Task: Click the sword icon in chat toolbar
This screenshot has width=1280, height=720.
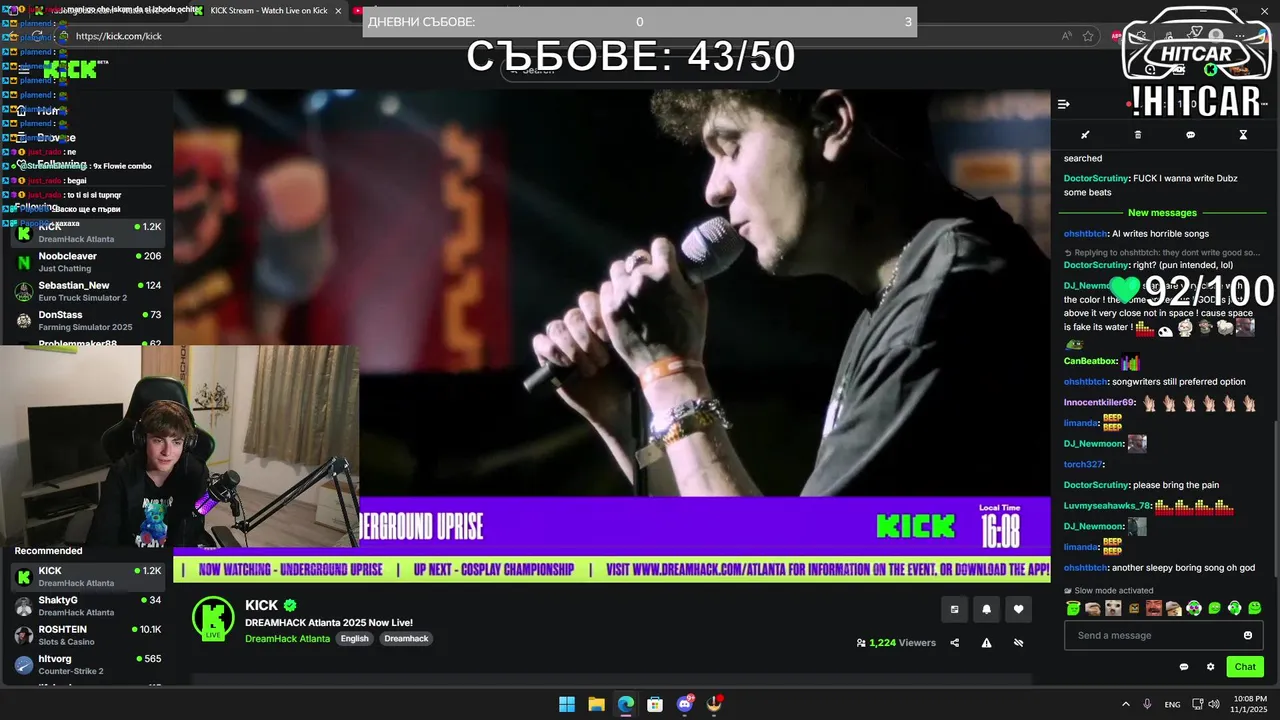Action: [x=1085, y=135]
